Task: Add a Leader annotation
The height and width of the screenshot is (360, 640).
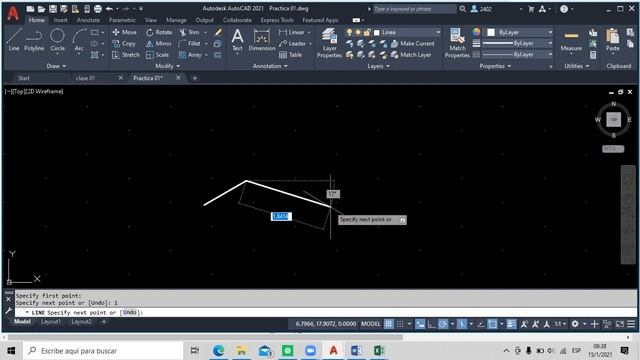Action: click(x=292, y=43)
